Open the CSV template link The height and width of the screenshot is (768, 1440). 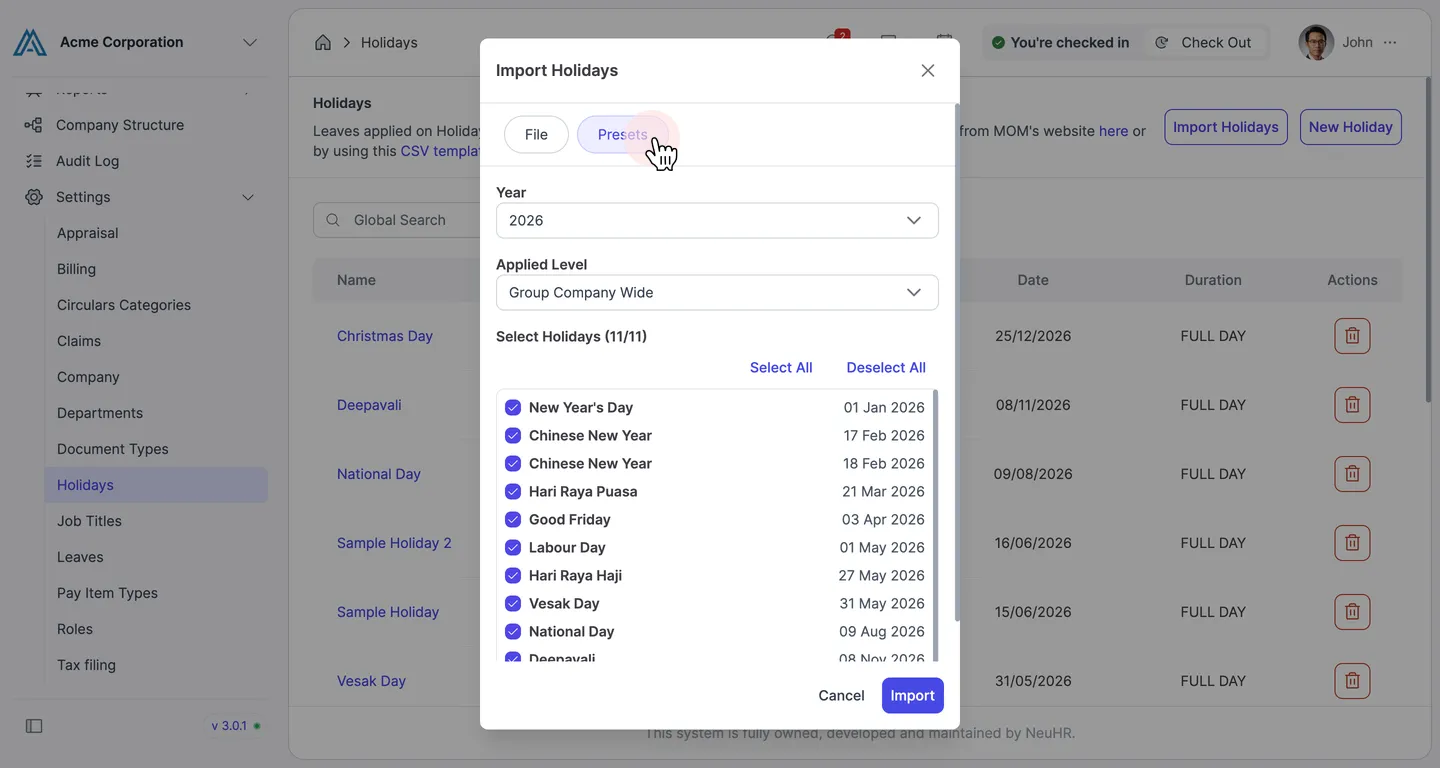441,151
